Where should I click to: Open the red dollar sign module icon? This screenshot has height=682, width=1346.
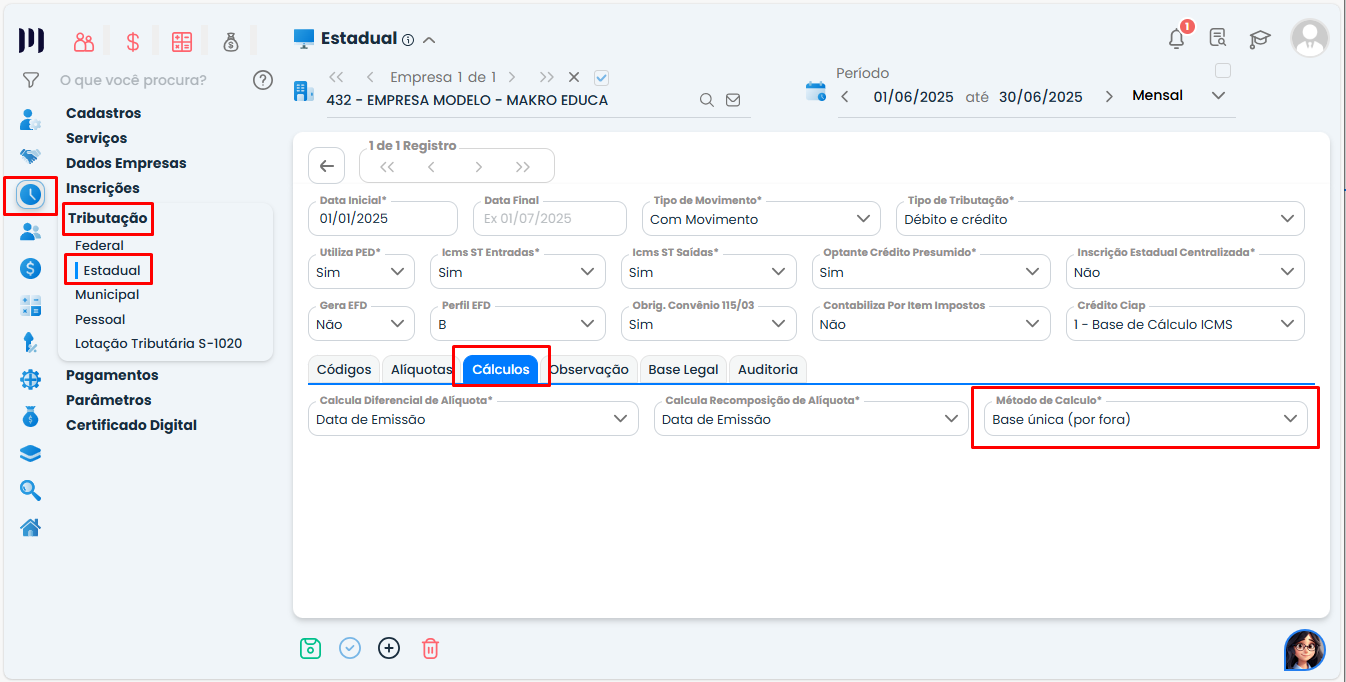click(133, 42)
